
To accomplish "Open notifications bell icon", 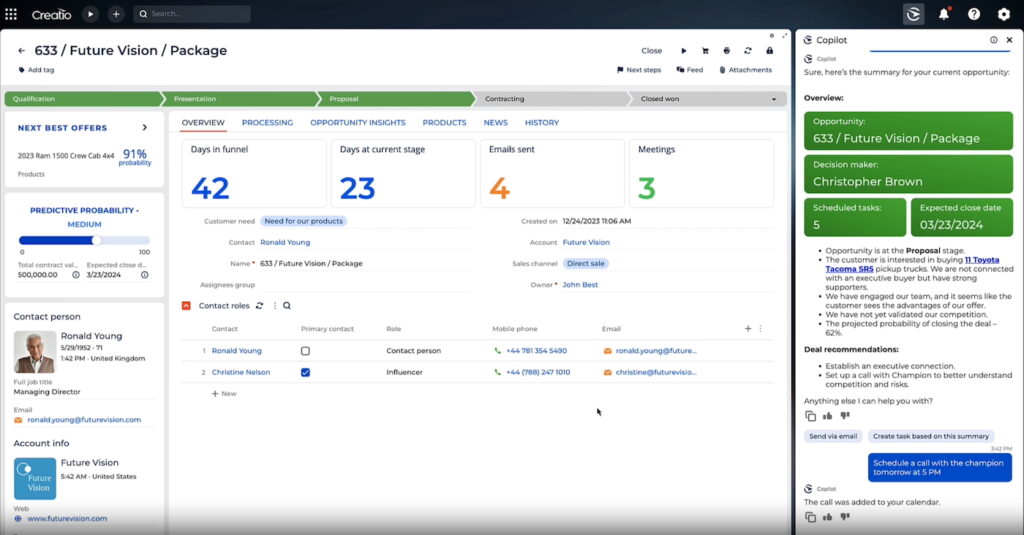I will coord(944,14).
